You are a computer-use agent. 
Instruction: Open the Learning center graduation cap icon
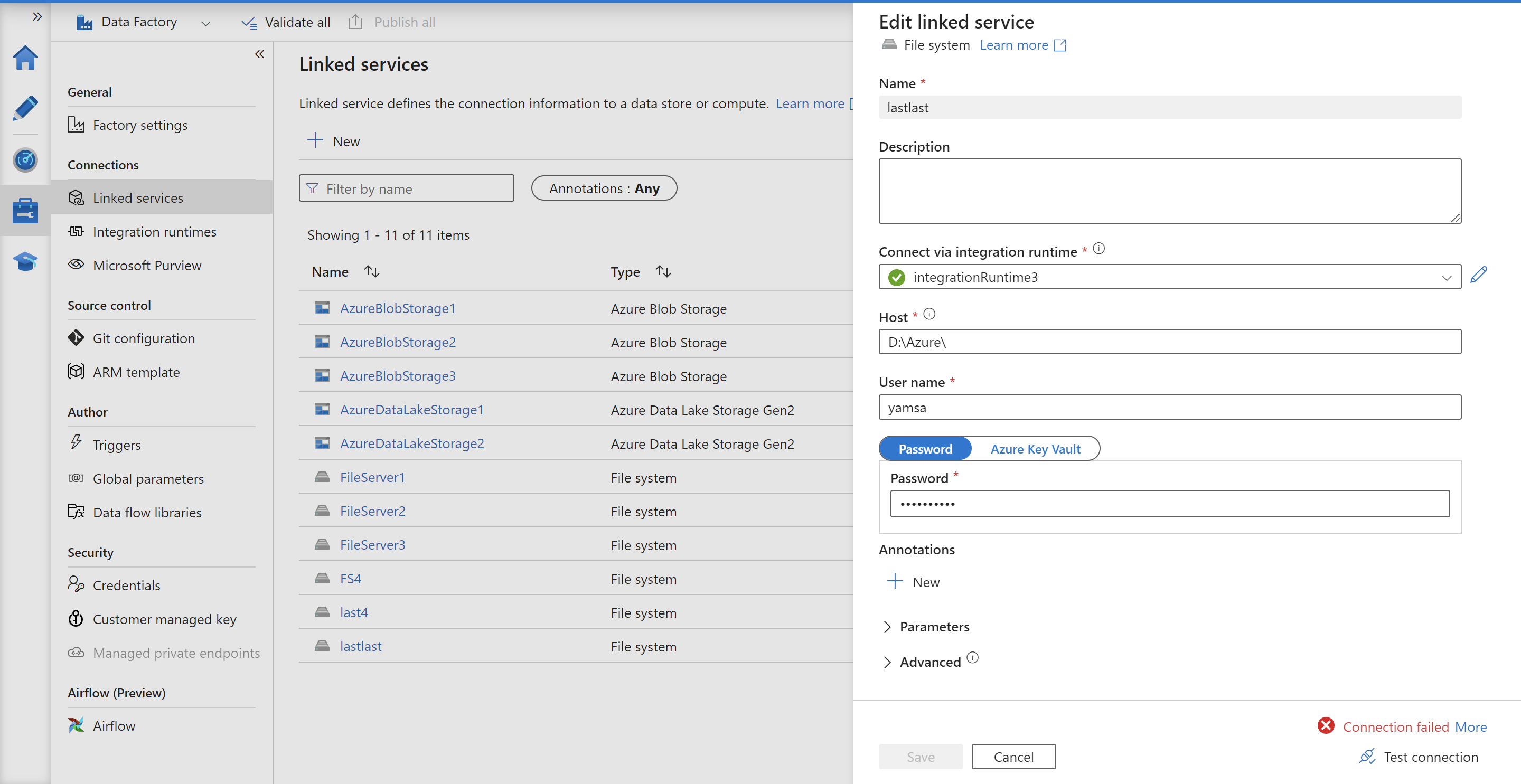click(x=25, y=261)
